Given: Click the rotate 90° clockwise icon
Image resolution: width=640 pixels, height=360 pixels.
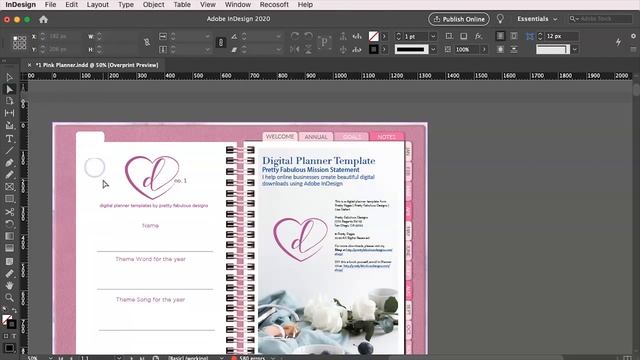Looking at the screenshot, I should click(295, 36).
